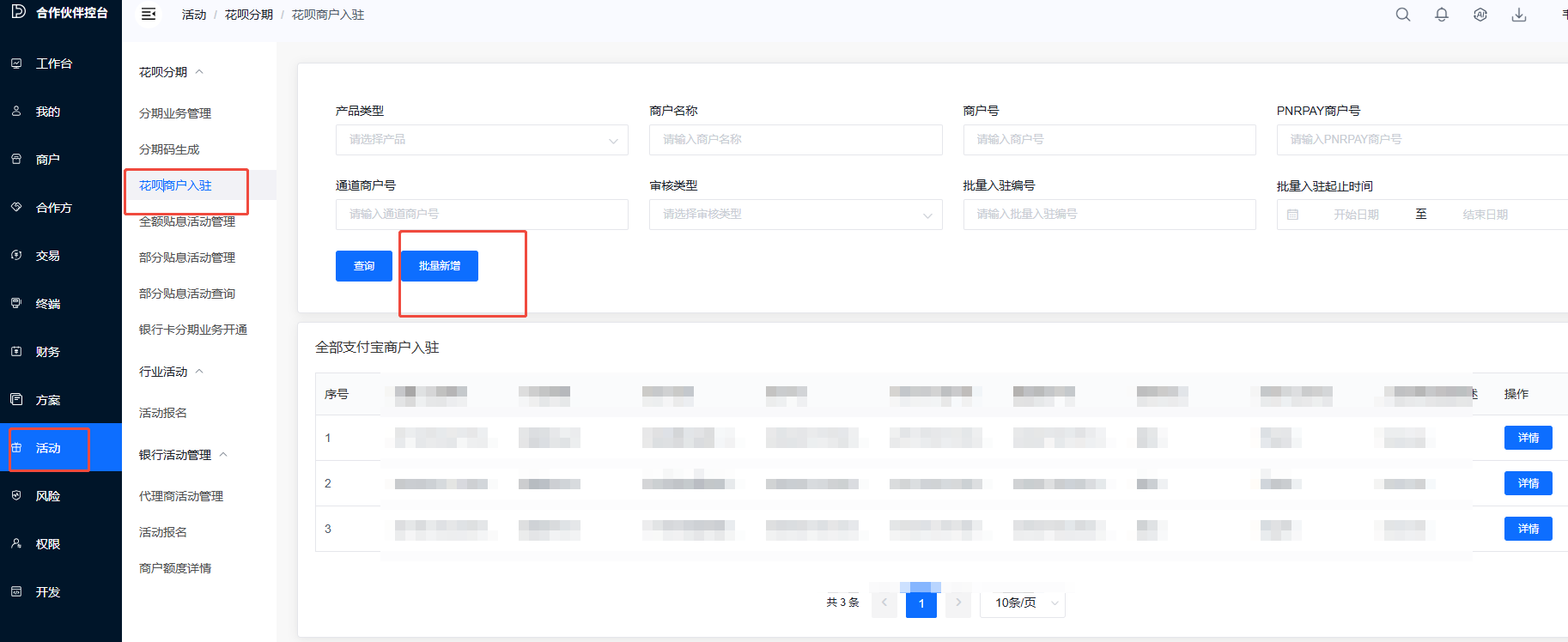Image resolution: width=1568 pixels, height=642 pixels.
Task: Click calendar icon in 批量入驻起止时间 field
Action: 1292,215
